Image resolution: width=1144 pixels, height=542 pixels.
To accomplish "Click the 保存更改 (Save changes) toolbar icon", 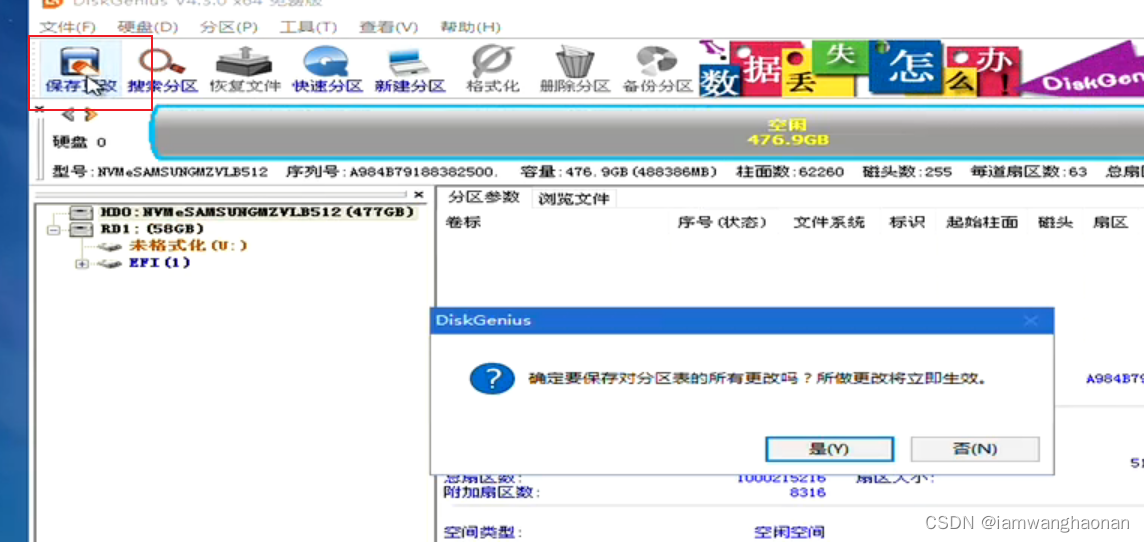I will pyautogui.click(x=80, y=70).
